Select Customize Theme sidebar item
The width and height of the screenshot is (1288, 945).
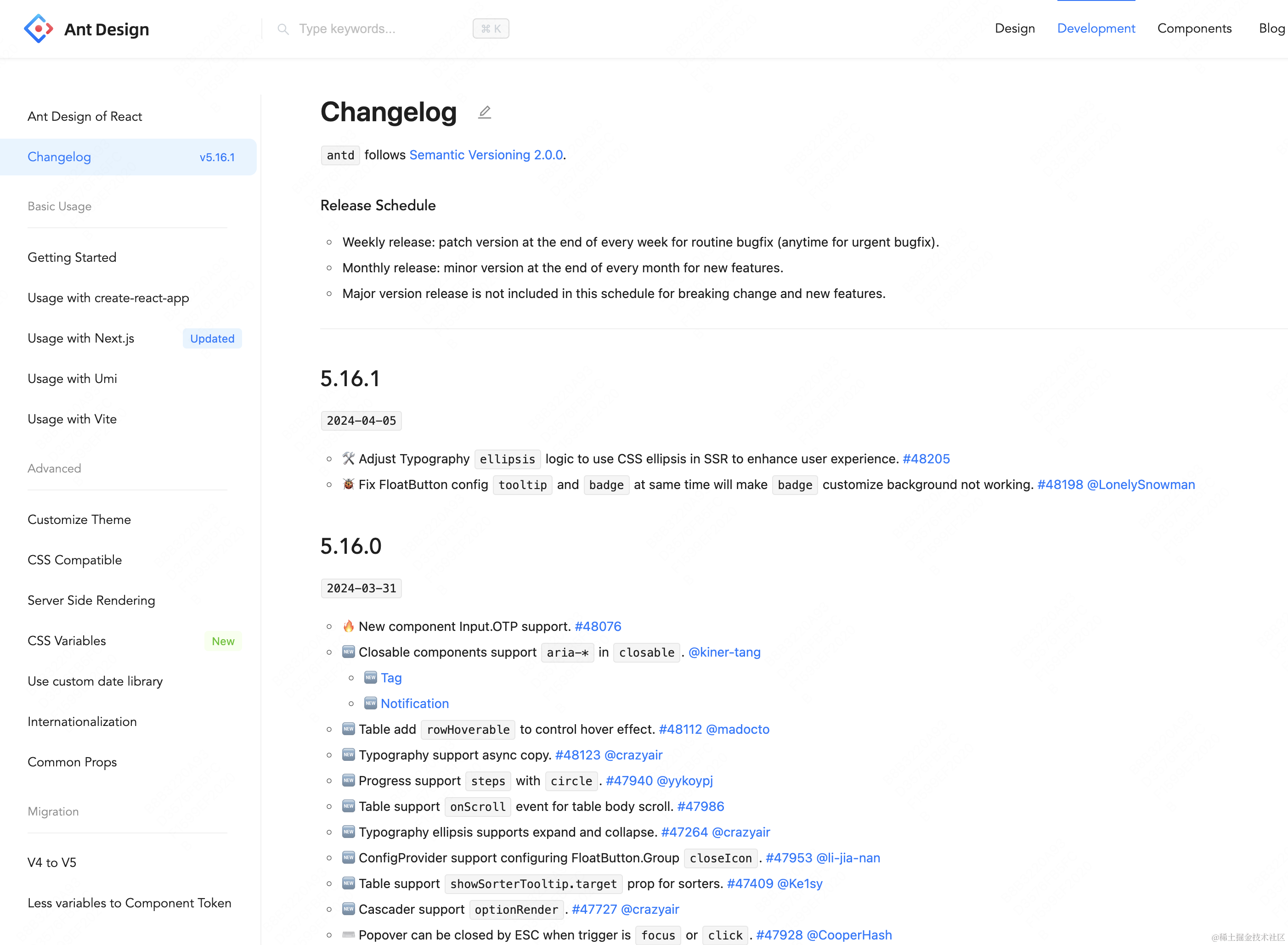pos(79,519)
